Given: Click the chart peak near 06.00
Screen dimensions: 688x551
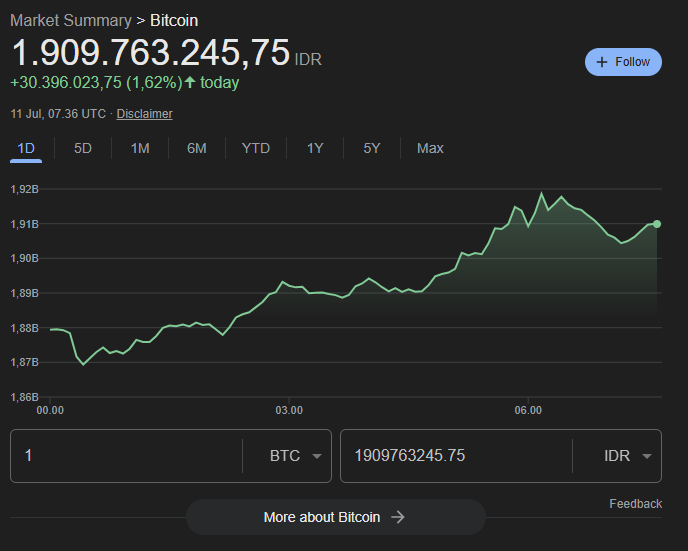Looking at the screenshot, I should pos(542,193).
